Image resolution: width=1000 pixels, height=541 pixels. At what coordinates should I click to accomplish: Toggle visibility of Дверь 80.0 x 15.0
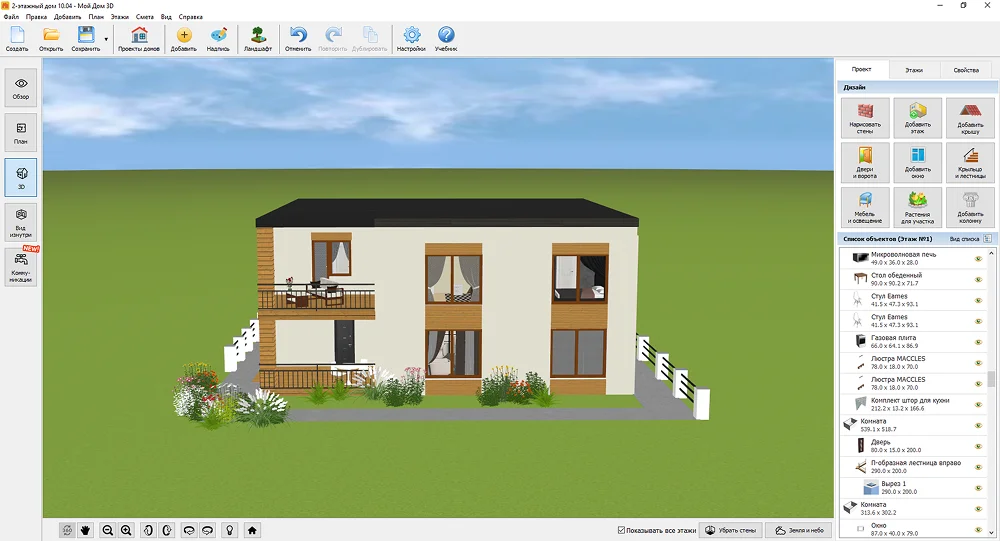pos(978,446)
